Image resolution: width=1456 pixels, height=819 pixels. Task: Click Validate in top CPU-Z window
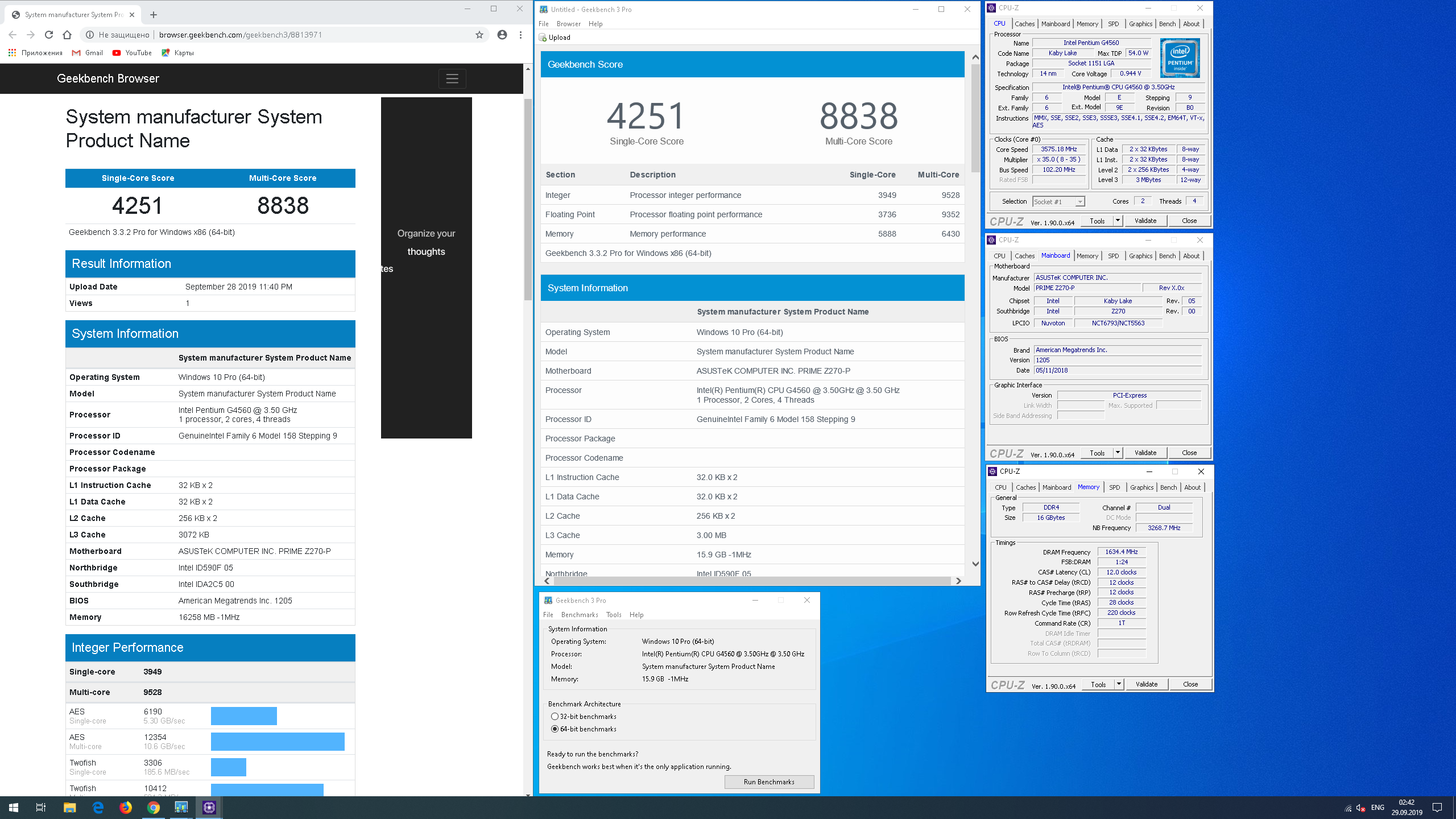(x=1145, y=221)
